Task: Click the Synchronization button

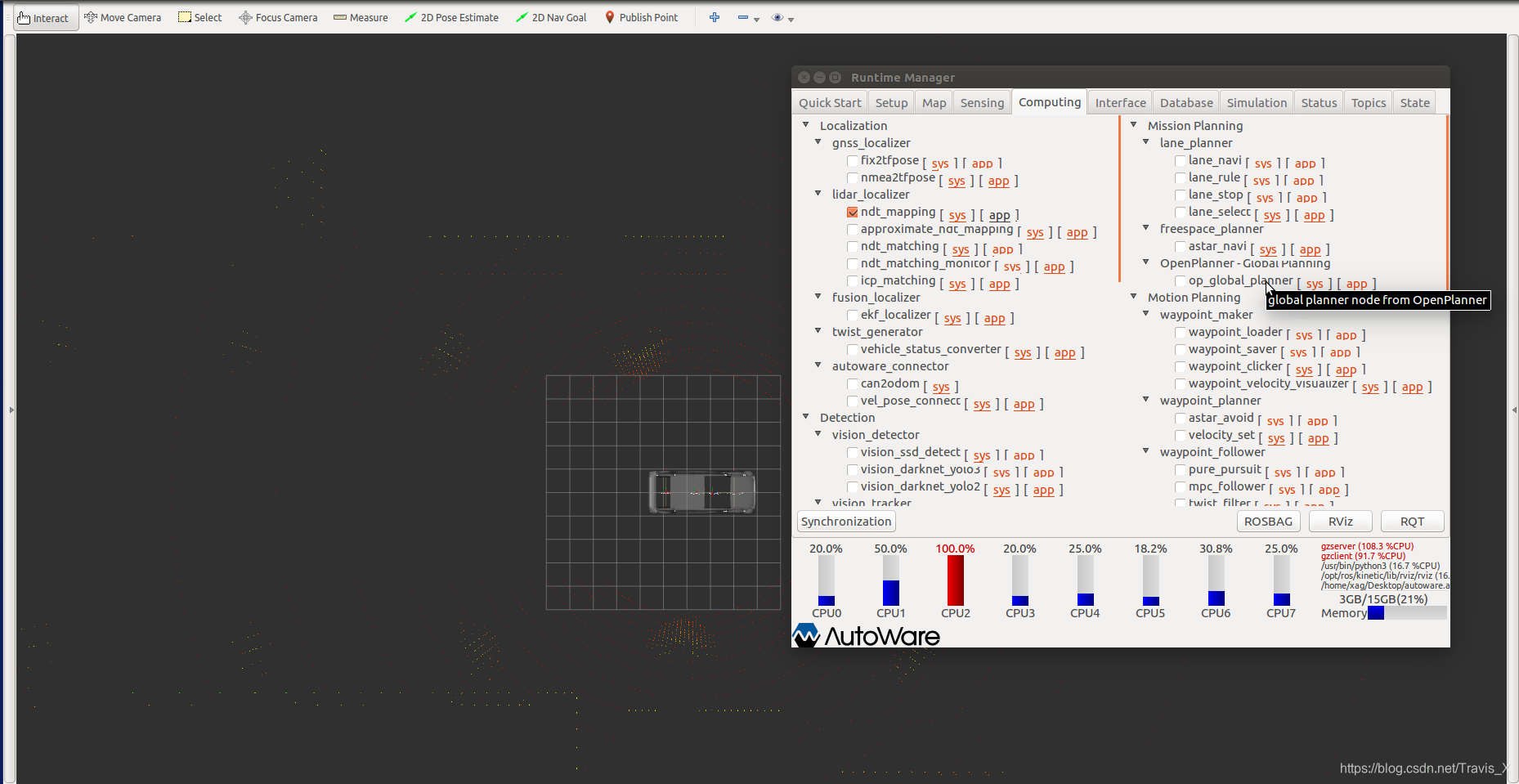Action: pyautogui.click(x=846, y=522)
